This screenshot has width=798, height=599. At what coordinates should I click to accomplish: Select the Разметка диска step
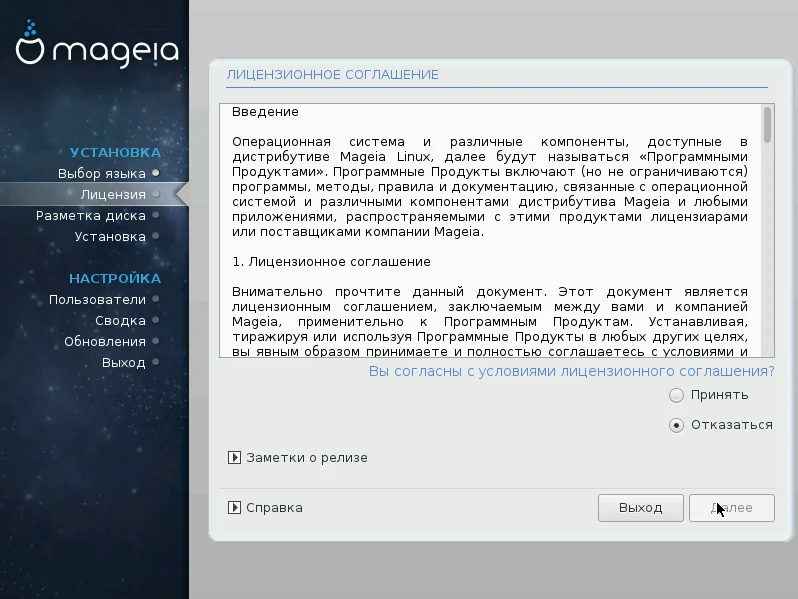coord(91,216)
